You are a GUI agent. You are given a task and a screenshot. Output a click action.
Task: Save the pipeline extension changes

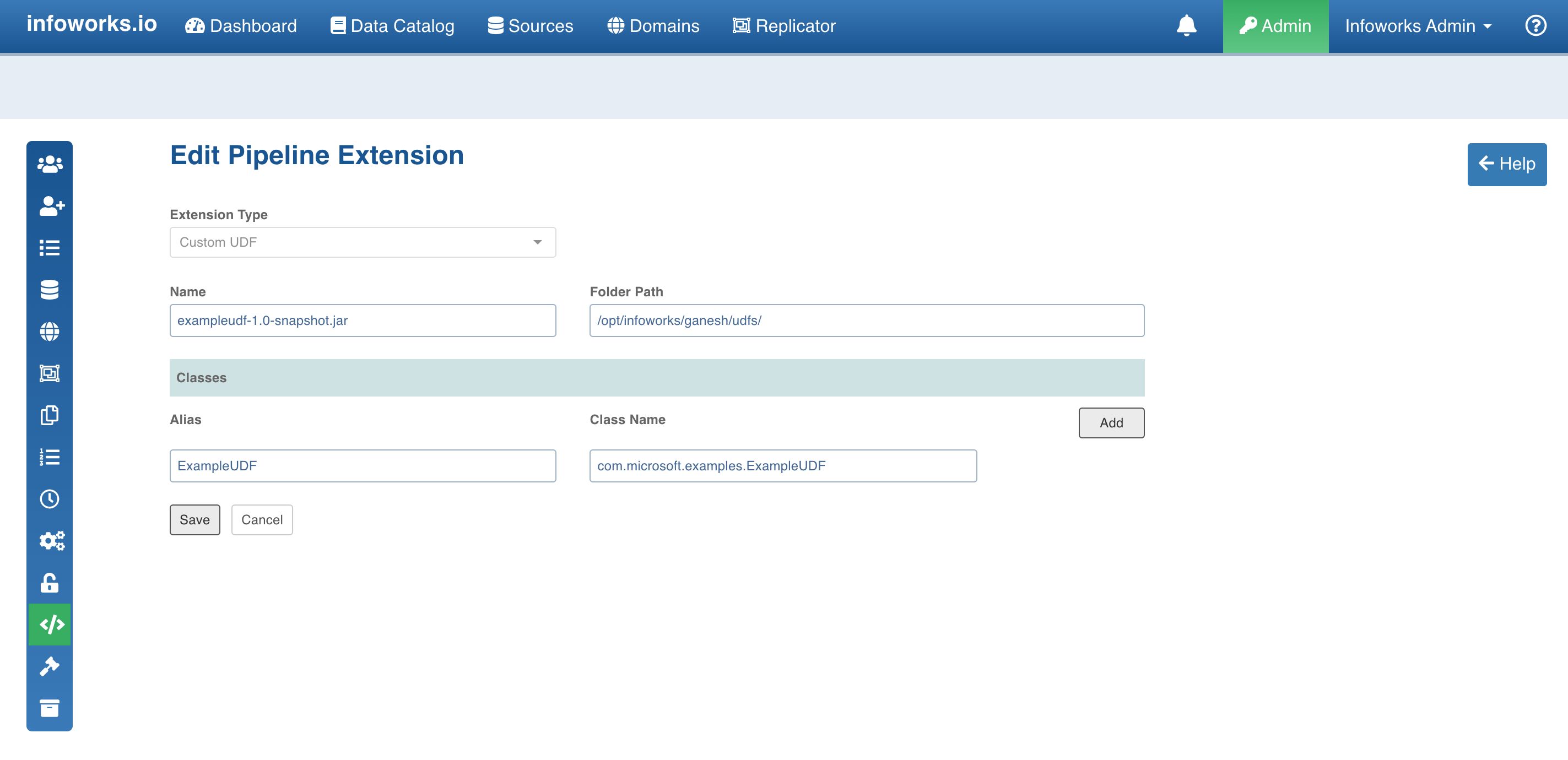tap(194, 520)
